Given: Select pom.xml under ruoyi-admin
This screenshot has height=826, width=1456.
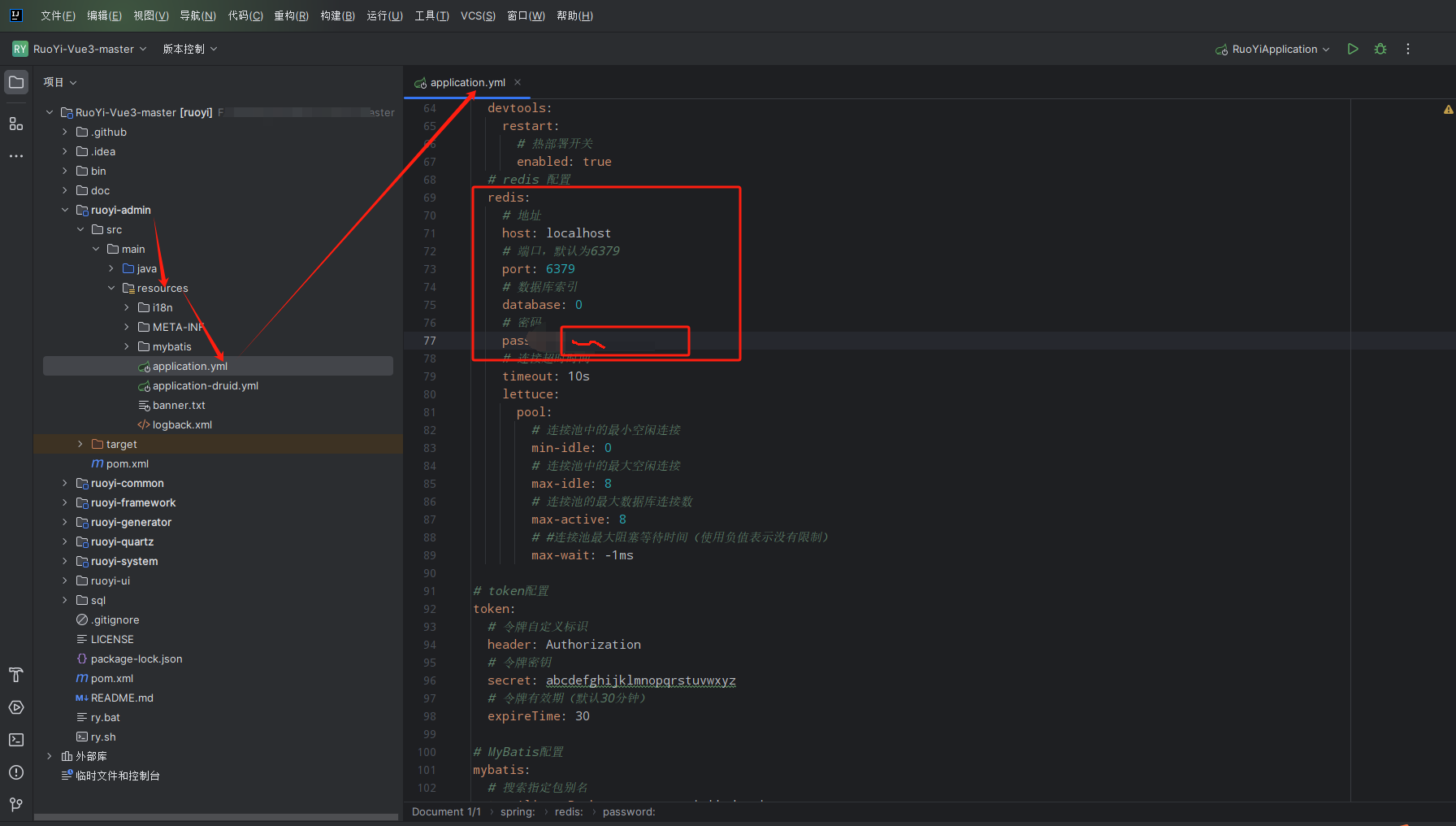Looking at the screenshot, I should [128, 463].
